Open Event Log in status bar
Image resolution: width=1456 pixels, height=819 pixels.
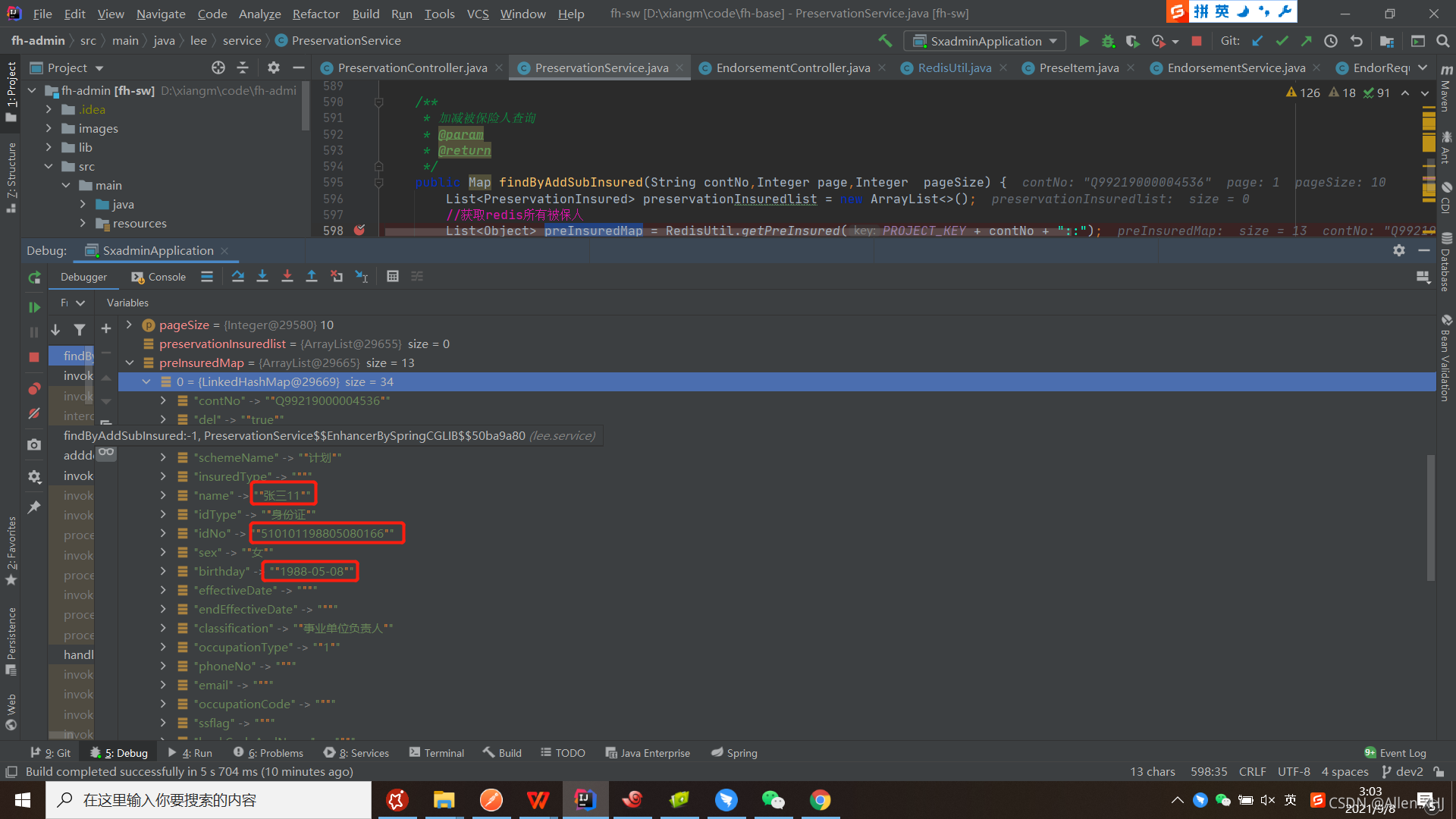pos(1395,752)
